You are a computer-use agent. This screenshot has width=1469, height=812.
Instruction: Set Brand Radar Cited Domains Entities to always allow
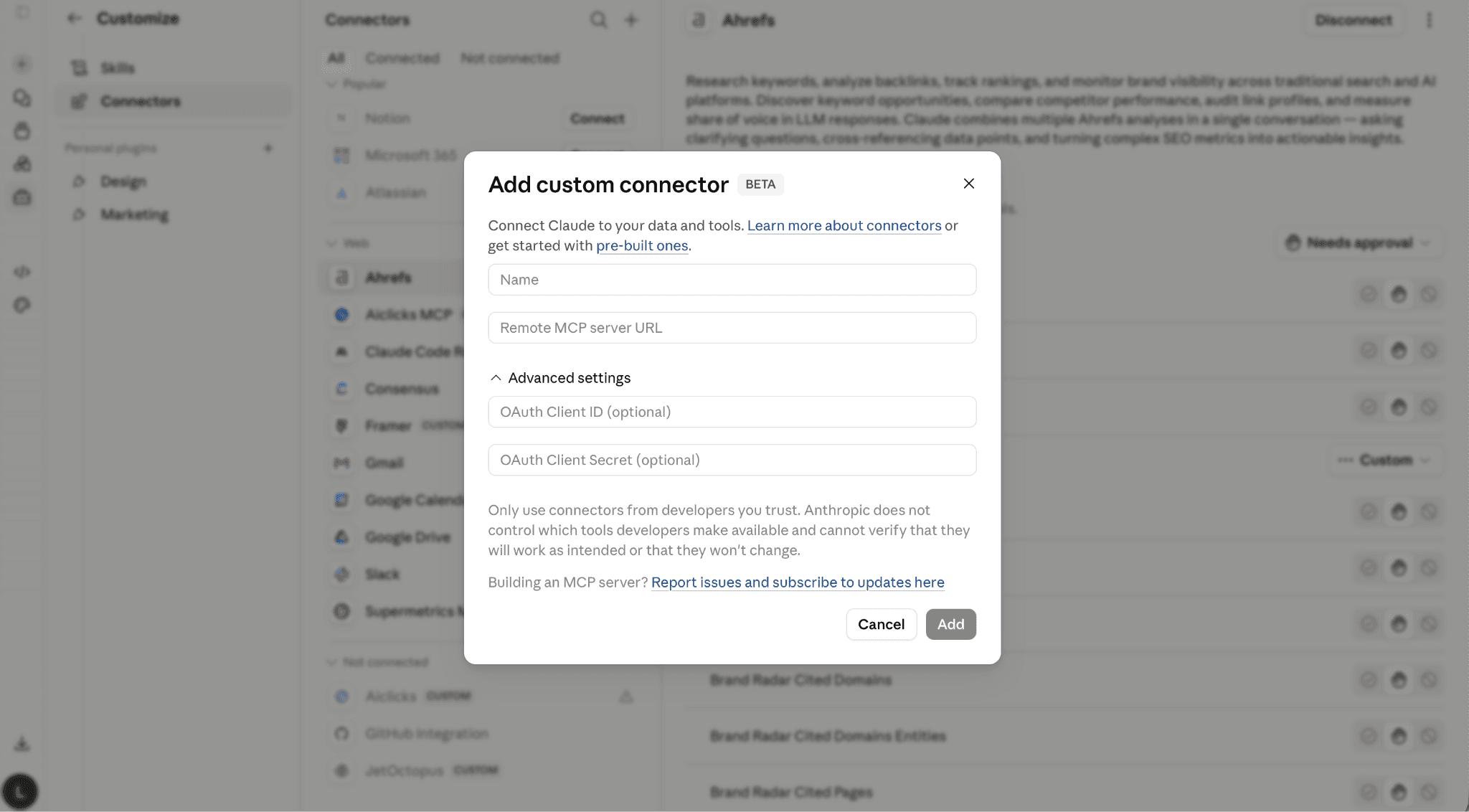[x=1369, y=736]
